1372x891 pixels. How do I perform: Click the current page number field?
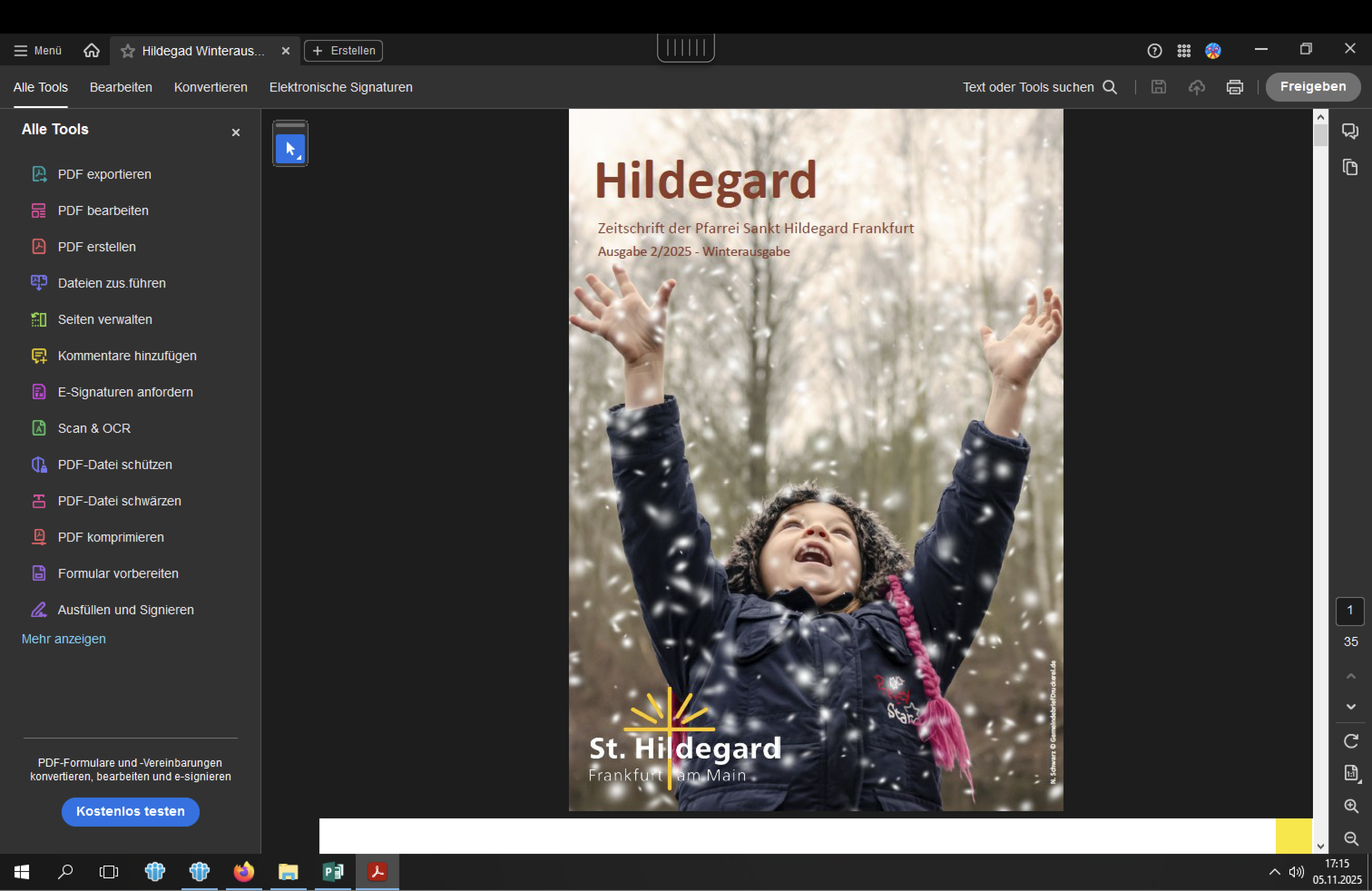click(x=1349, y=611)
